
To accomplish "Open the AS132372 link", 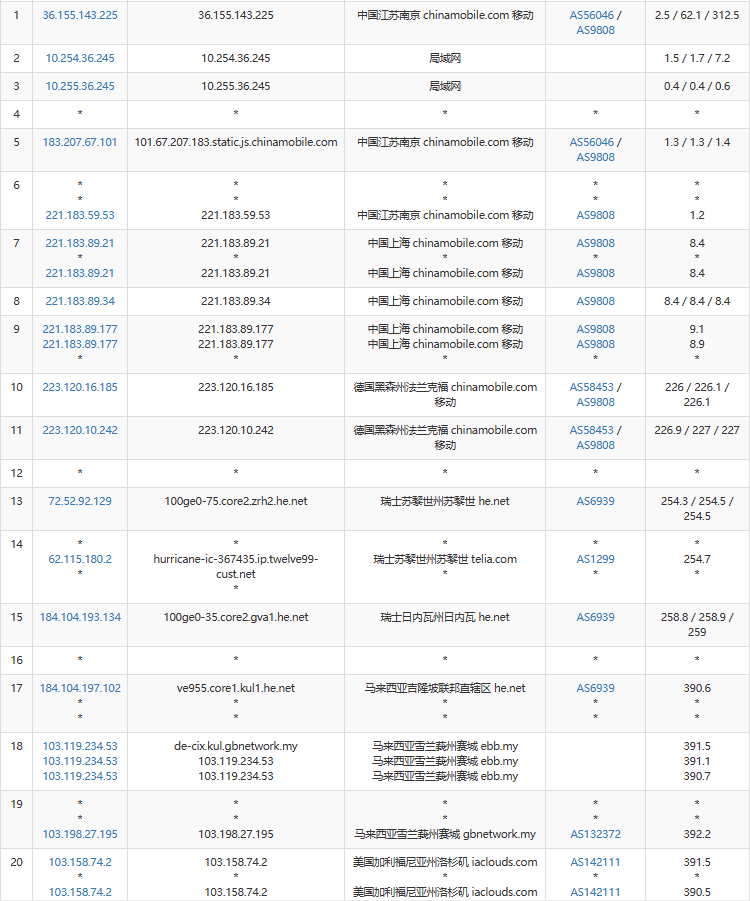I will pos(595,834).
